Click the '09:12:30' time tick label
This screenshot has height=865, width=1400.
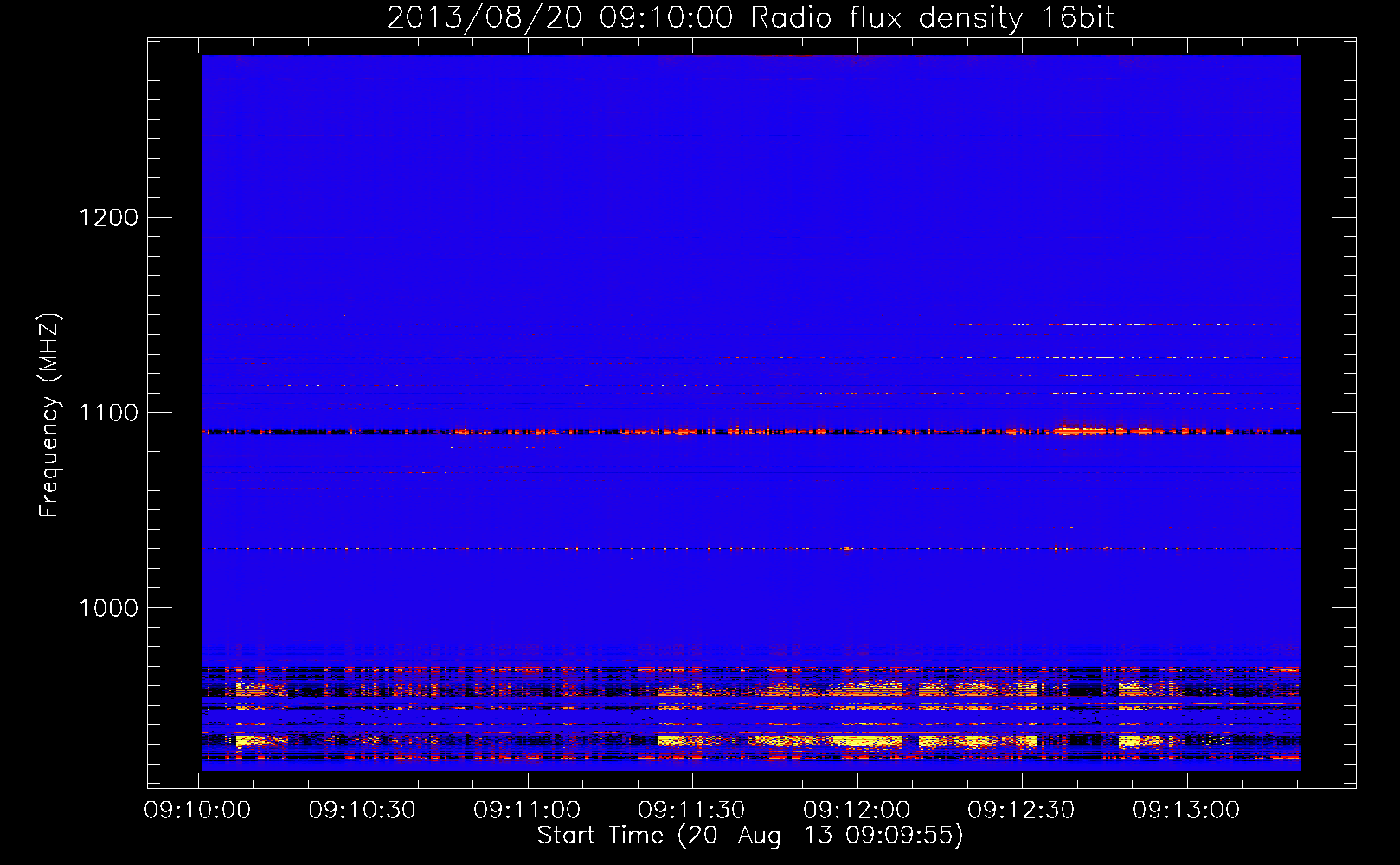point(1021,811)
